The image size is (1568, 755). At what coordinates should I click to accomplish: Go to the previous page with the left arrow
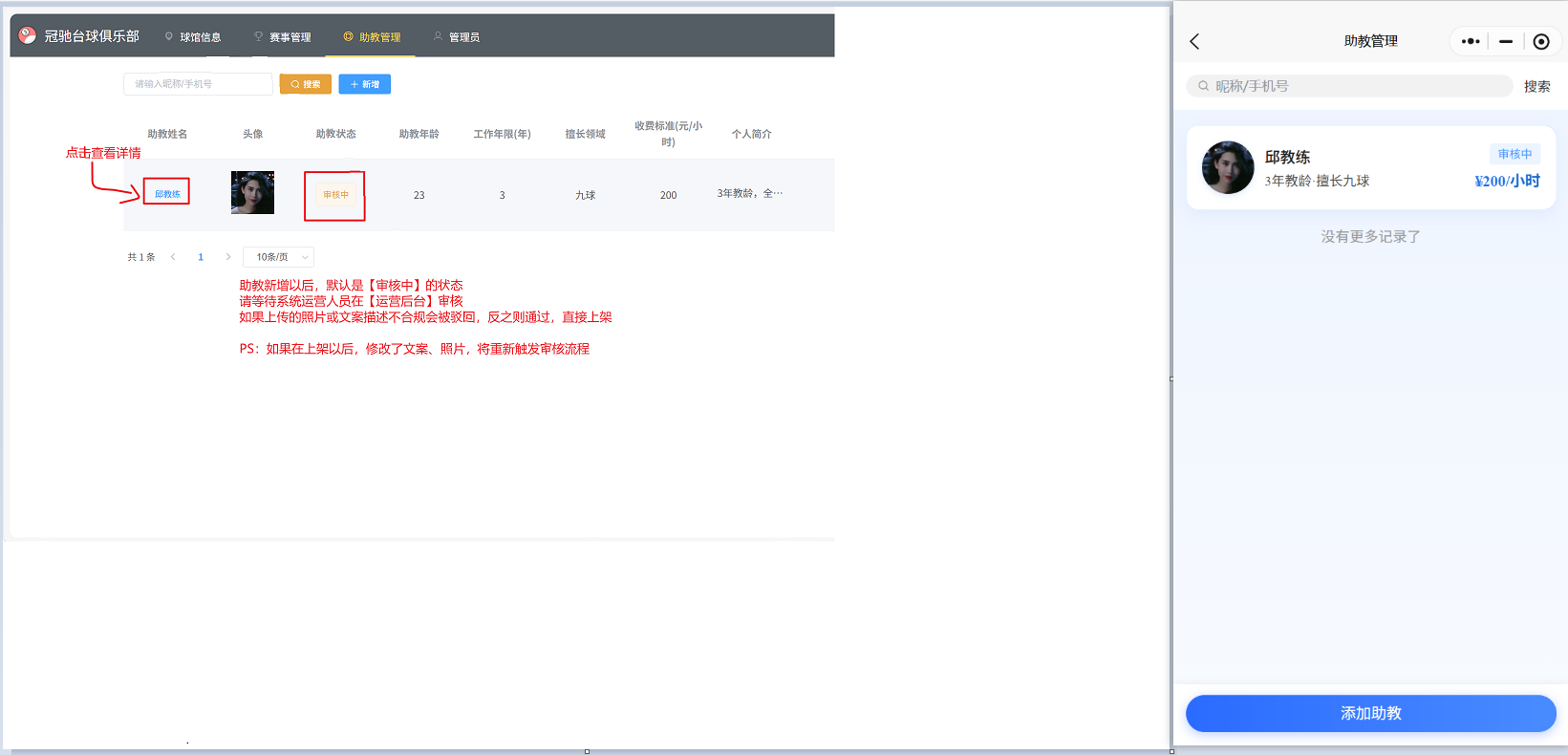[173, 257]
